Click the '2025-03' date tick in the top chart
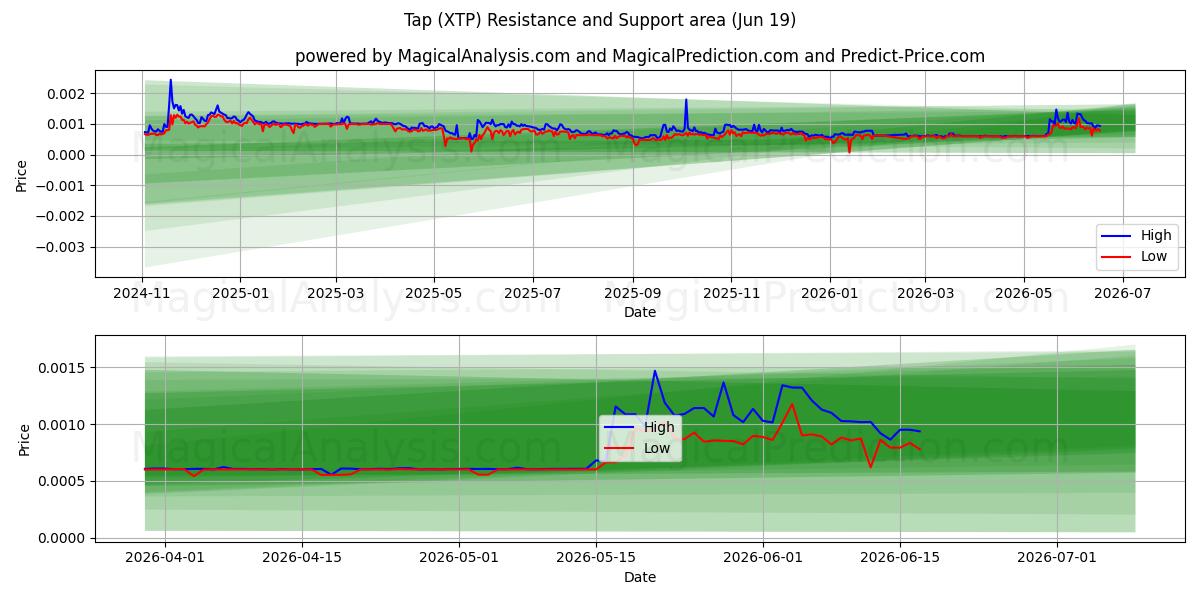The image size is (1200, 600). pyautogui.click(x=335, y=295)
